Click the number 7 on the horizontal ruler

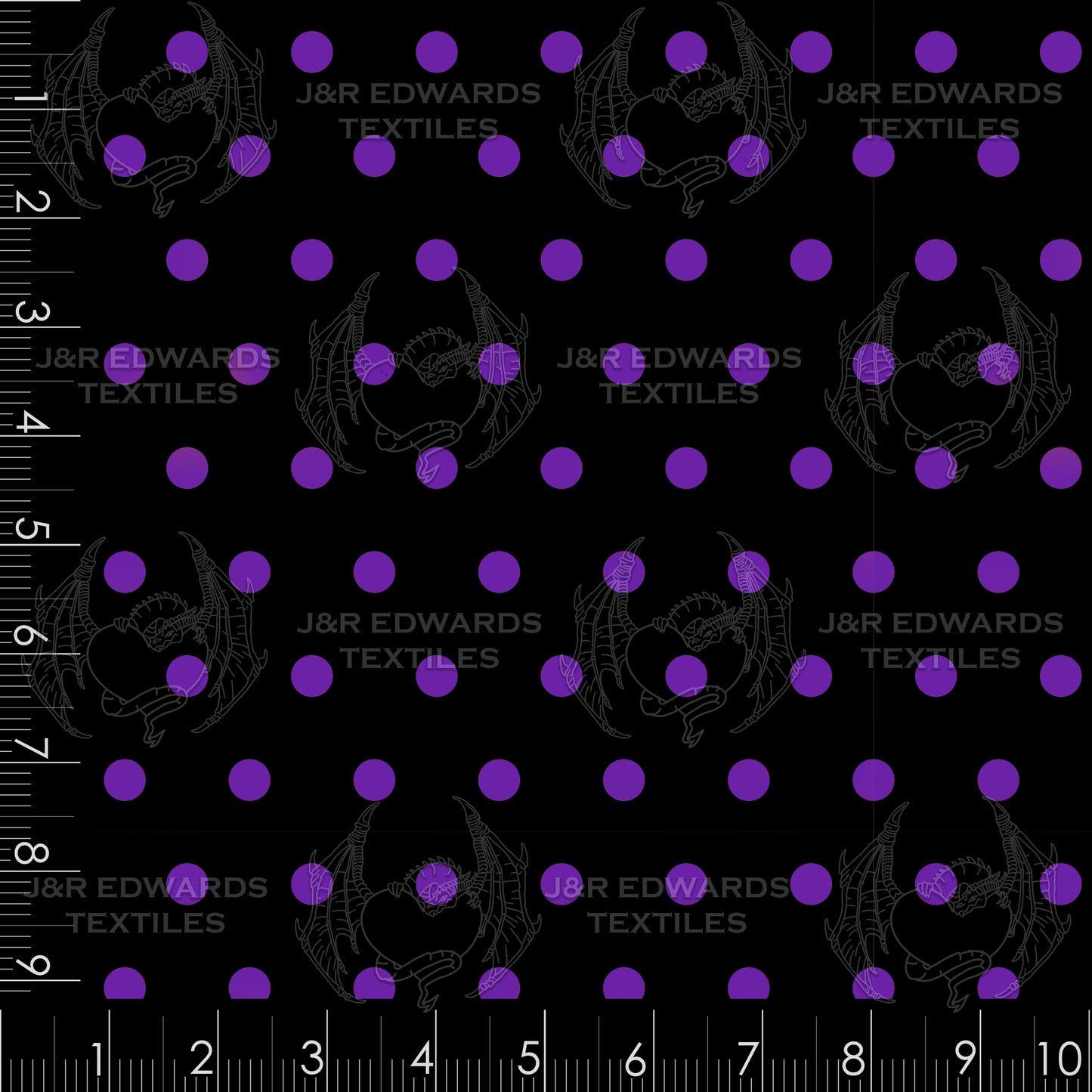(x=747, y=1059)
